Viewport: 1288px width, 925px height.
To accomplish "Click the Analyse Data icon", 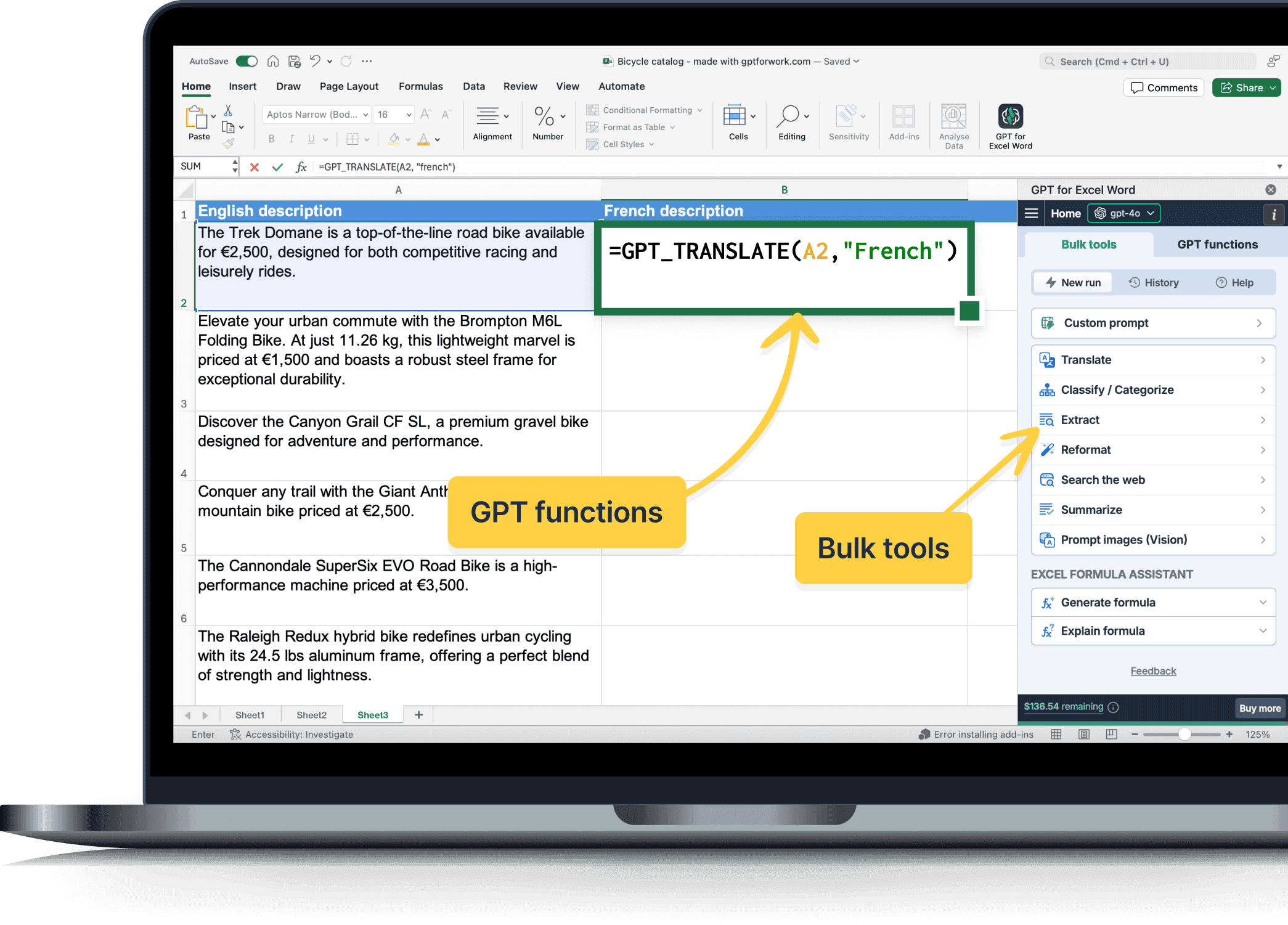I will click(x=953, y=117).
